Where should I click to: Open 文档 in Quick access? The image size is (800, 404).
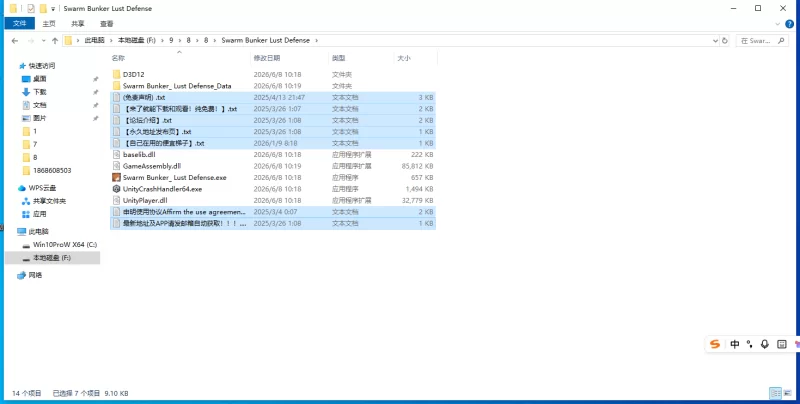pos(40,105)
